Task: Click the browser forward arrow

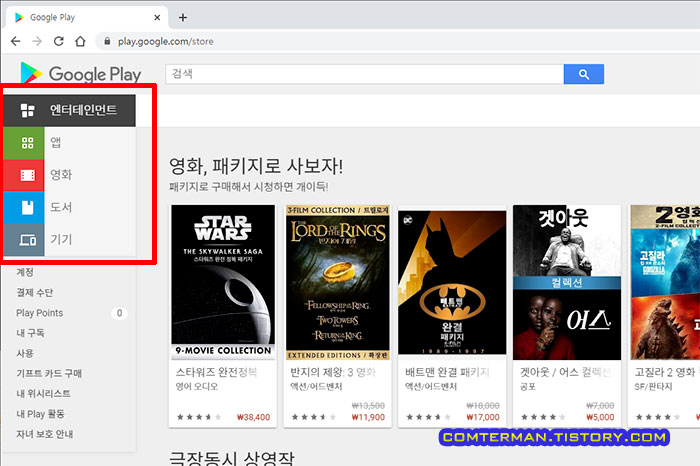Action: coord(37,42)
